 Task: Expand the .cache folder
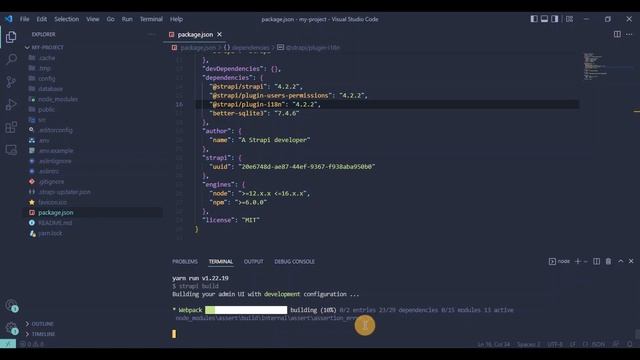coord(47,58)
